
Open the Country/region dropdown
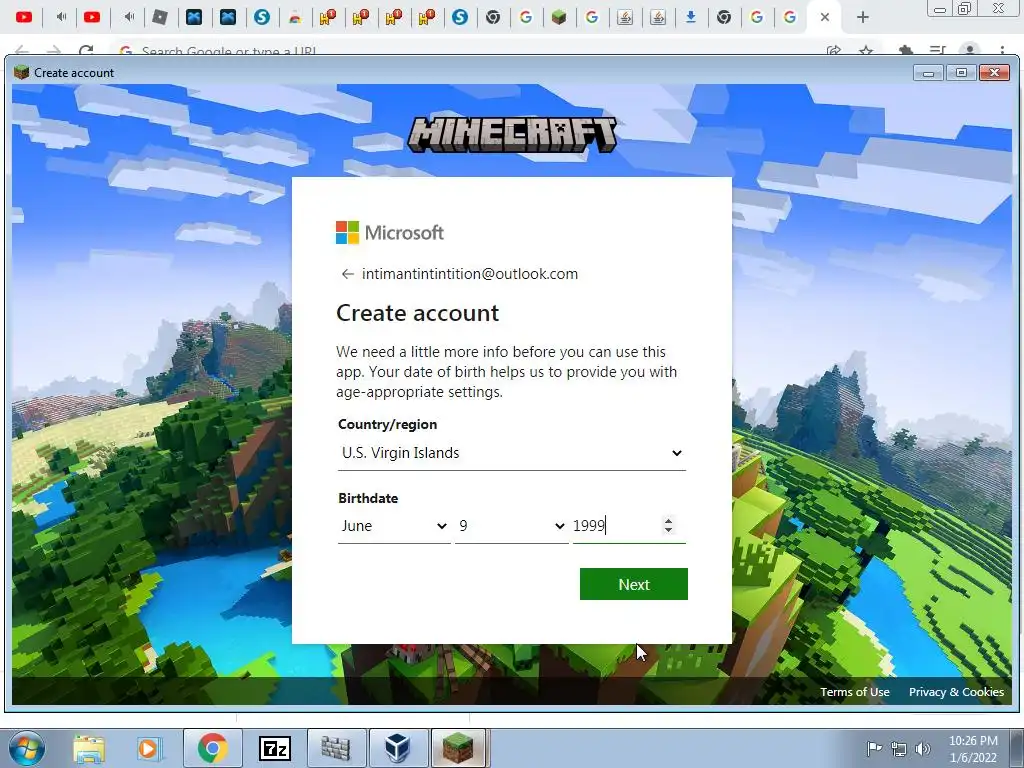coord(511,453)
